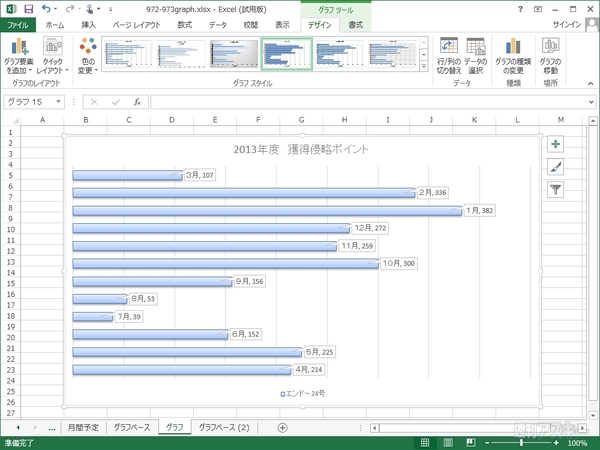Zoom in with the plus button
Image resolution: width=600 pixels, height=450 pixels.
(x=556, y=443)
